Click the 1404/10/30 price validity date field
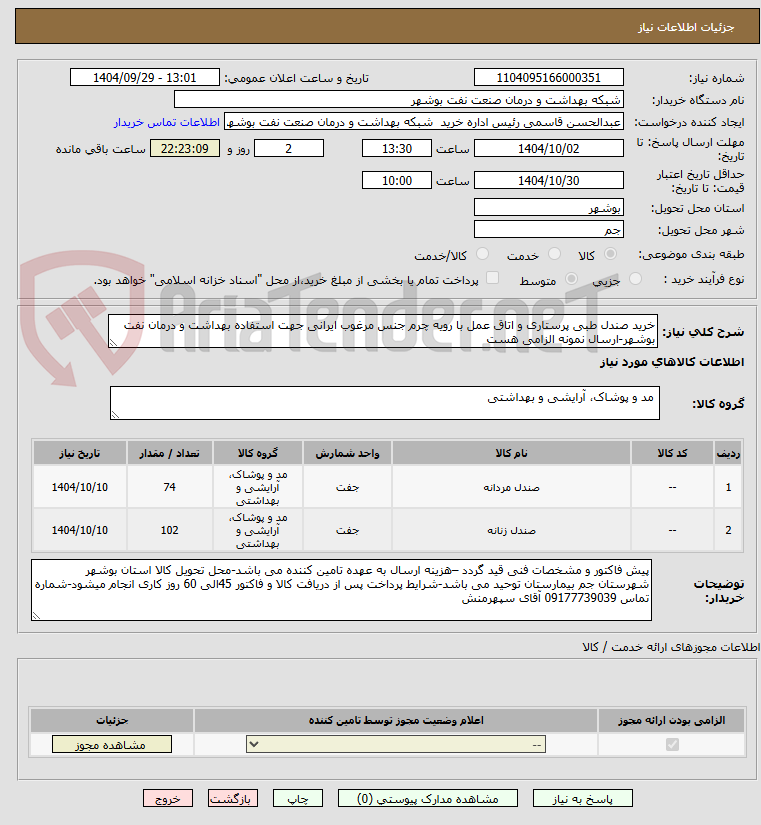761x825 pixels. pyautogui.click(x=548, y=180)
